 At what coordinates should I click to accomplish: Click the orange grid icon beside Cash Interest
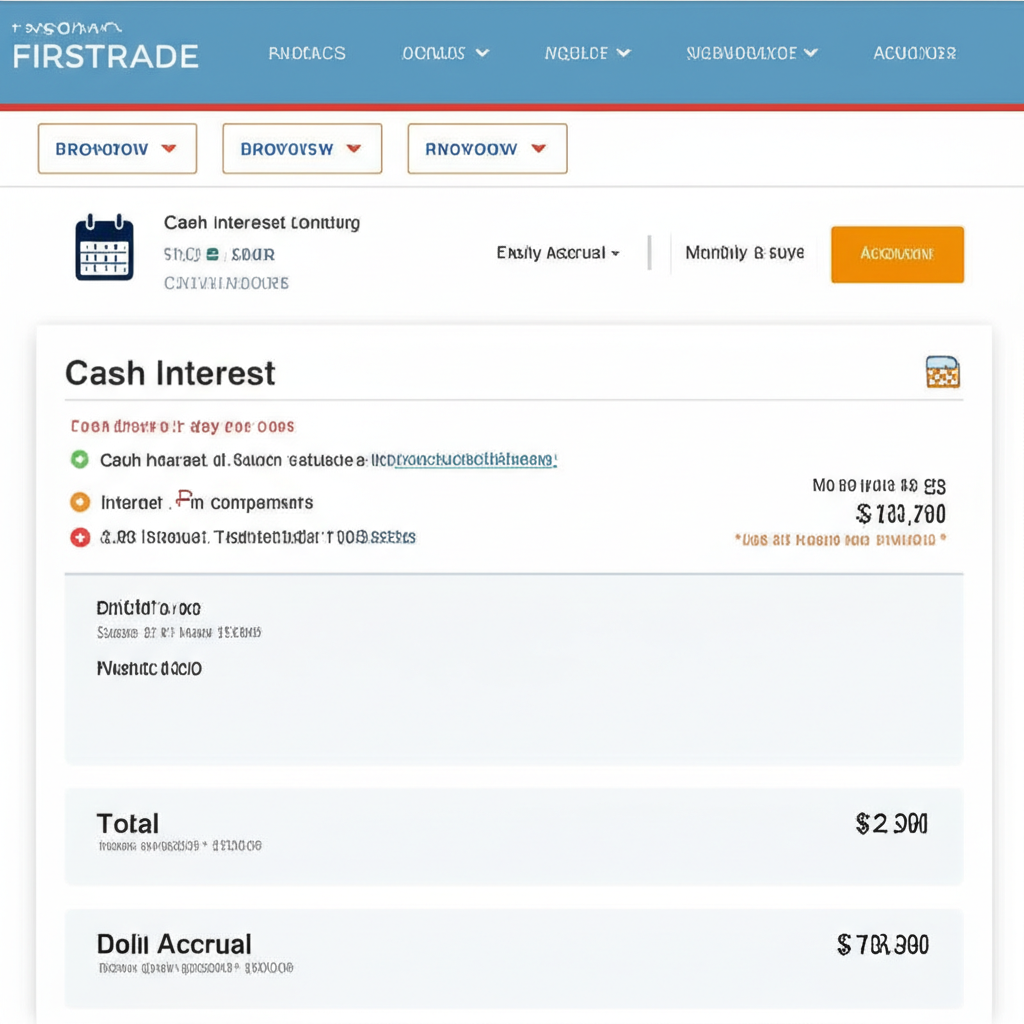pyautogui.click(x=943, y=372)
